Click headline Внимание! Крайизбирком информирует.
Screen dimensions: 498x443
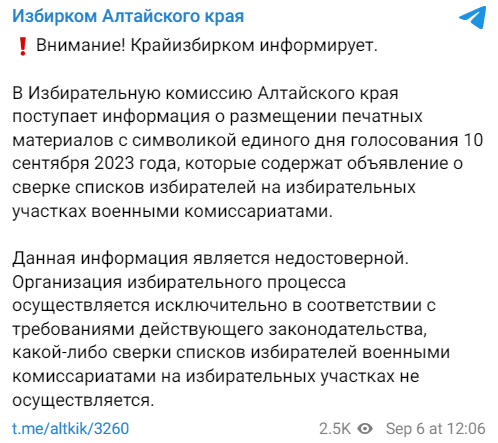tap(207, 45)
